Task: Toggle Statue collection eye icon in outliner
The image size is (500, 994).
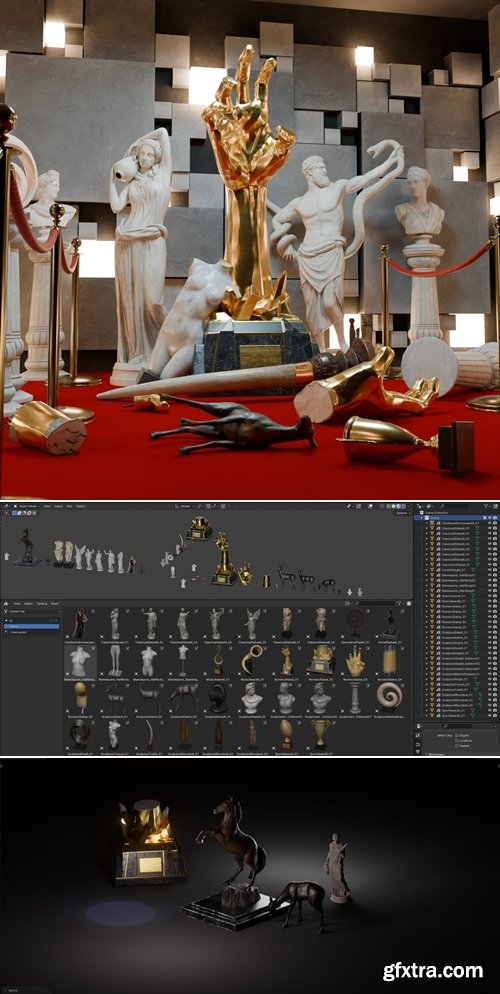Action: (x=490, y=518)
